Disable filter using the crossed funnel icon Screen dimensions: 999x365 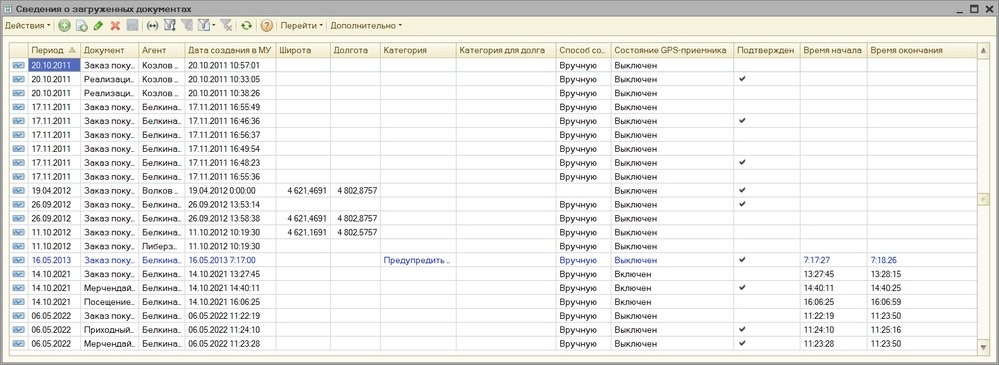[x=226, y=25]
